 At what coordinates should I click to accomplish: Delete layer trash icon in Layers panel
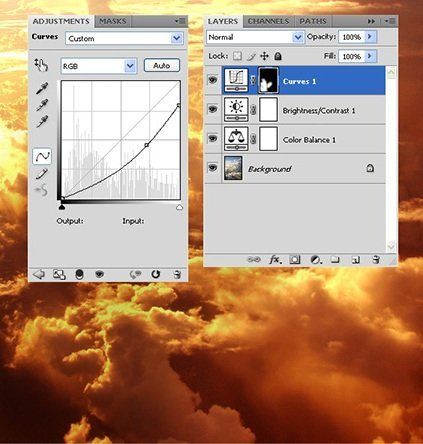(376, 259)
